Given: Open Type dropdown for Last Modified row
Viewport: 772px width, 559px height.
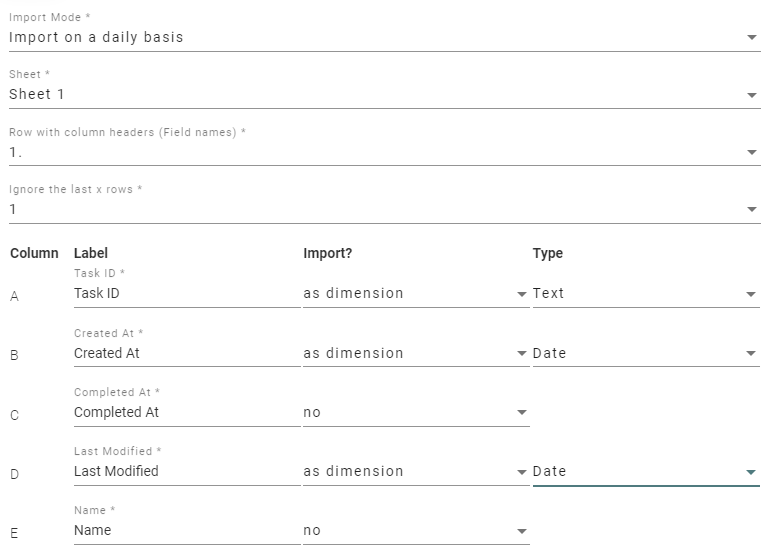Looking at the screenshot, I should 645,471.
